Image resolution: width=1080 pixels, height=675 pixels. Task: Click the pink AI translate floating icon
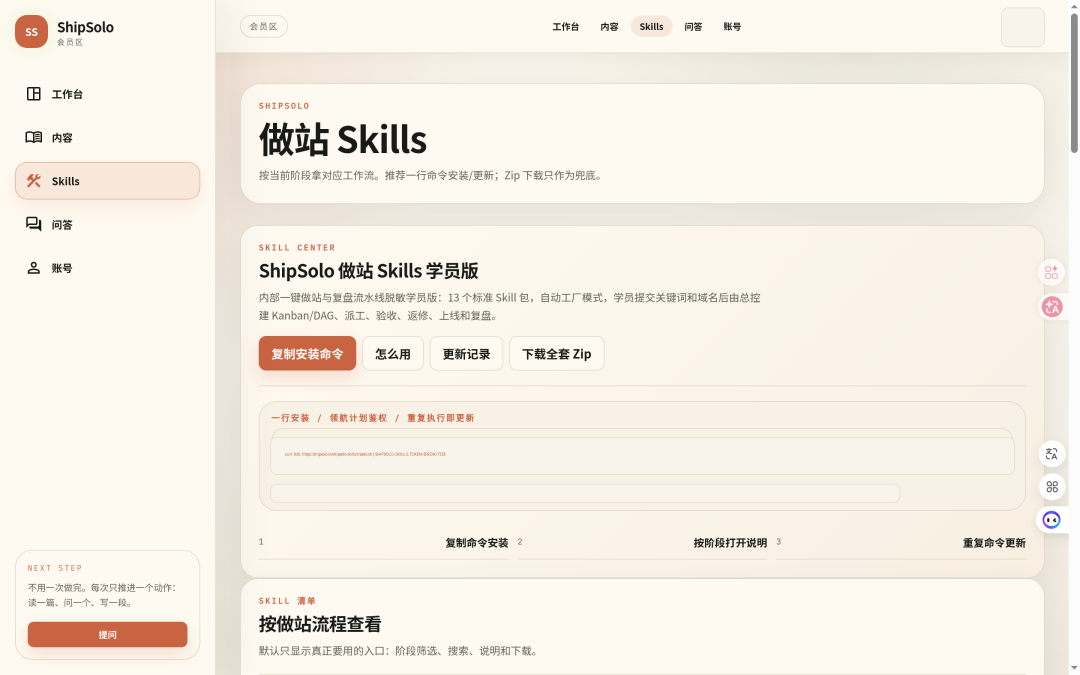pyautogui.click(x=1051, y=307)
